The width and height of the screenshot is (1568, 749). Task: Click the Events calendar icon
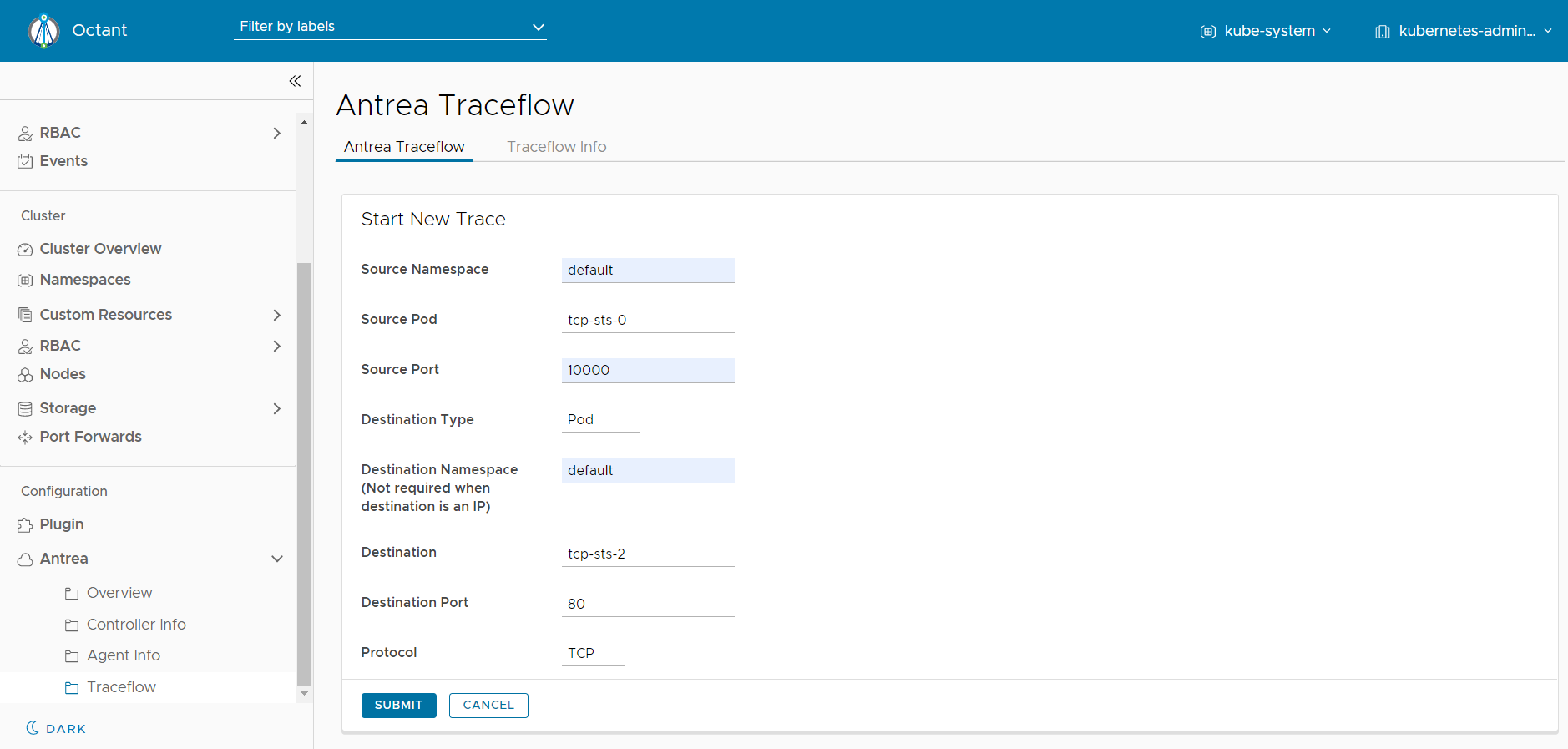(x=25, y=161)
